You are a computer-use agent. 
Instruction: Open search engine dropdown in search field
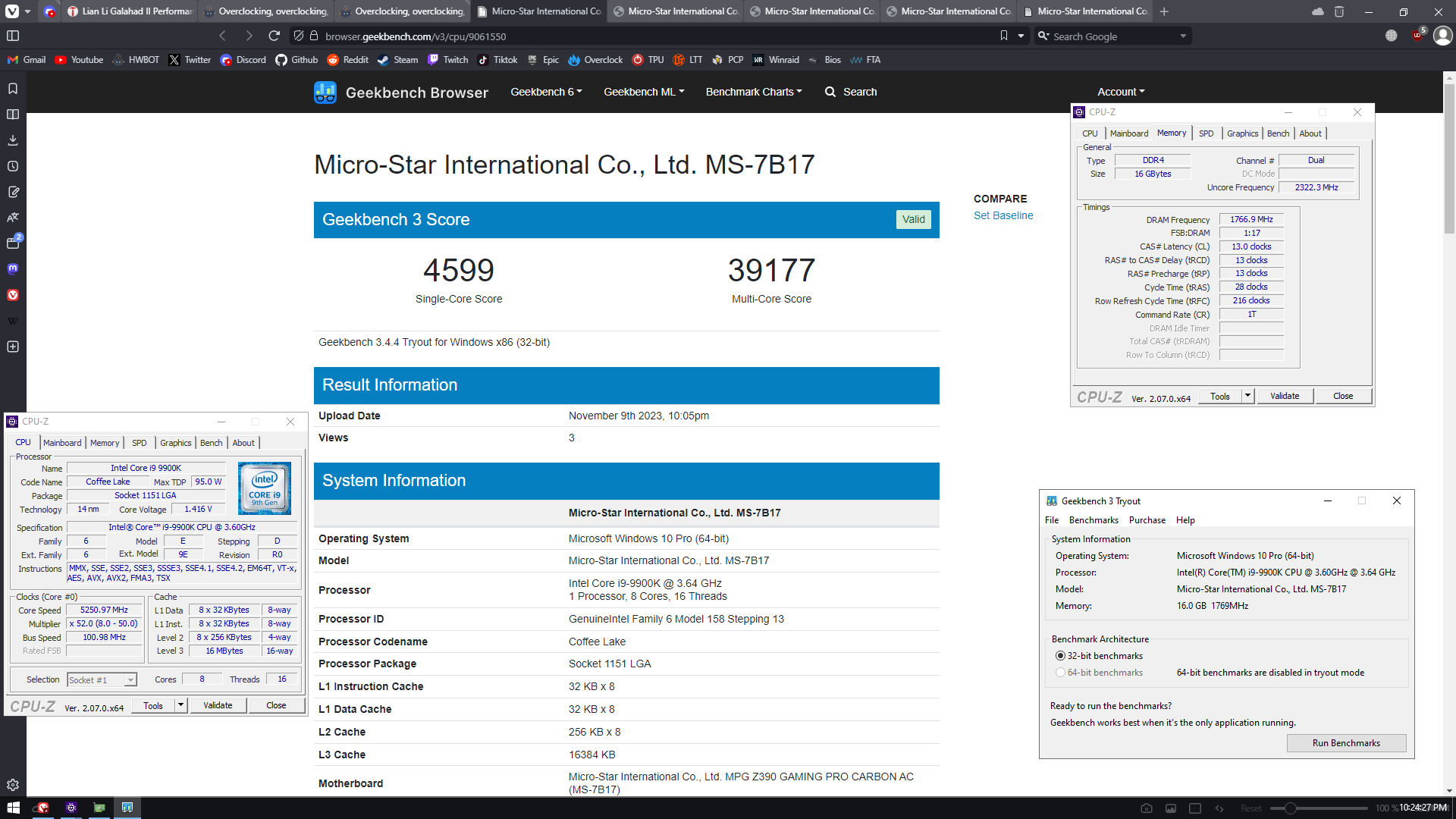(x=1183, y=36)
